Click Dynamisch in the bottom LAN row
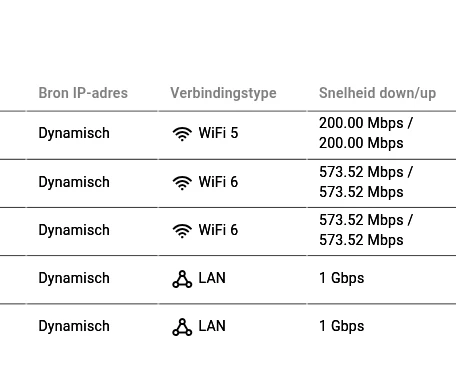Screen dimensions: 456x377 point(74,326)
